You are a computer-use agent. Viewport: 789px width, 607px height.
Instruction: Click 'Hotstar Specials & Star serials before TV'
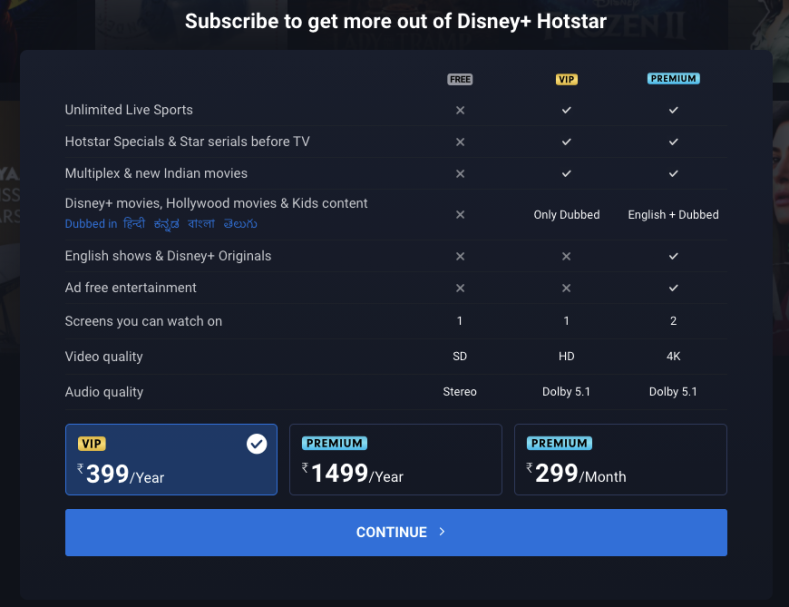[187, 141]
